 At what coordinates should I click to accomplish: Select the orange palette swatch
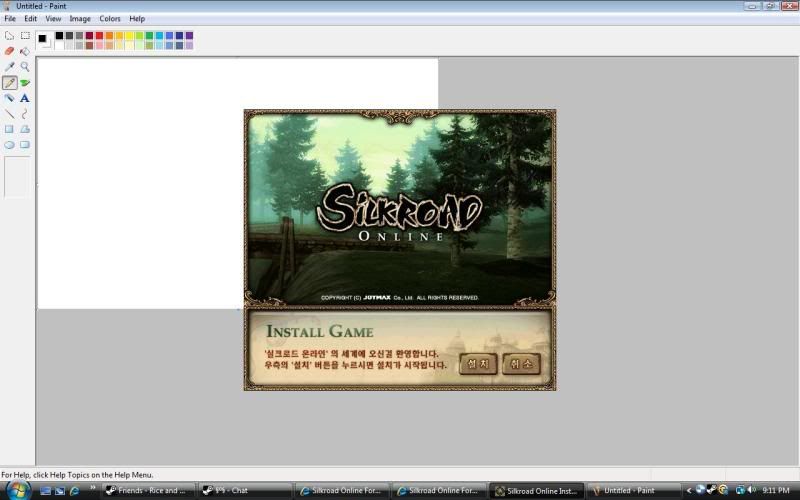coord(109,35)
